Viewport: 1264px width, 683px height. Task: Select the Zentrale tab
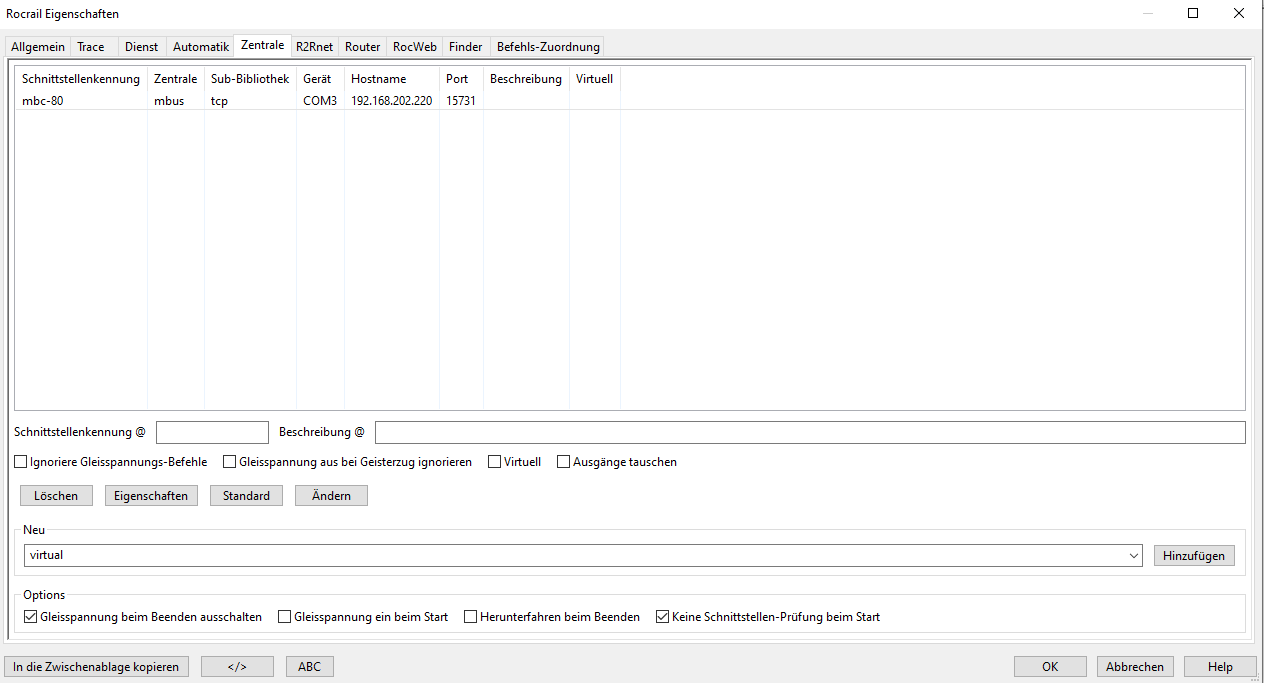(x=263, y=46)
